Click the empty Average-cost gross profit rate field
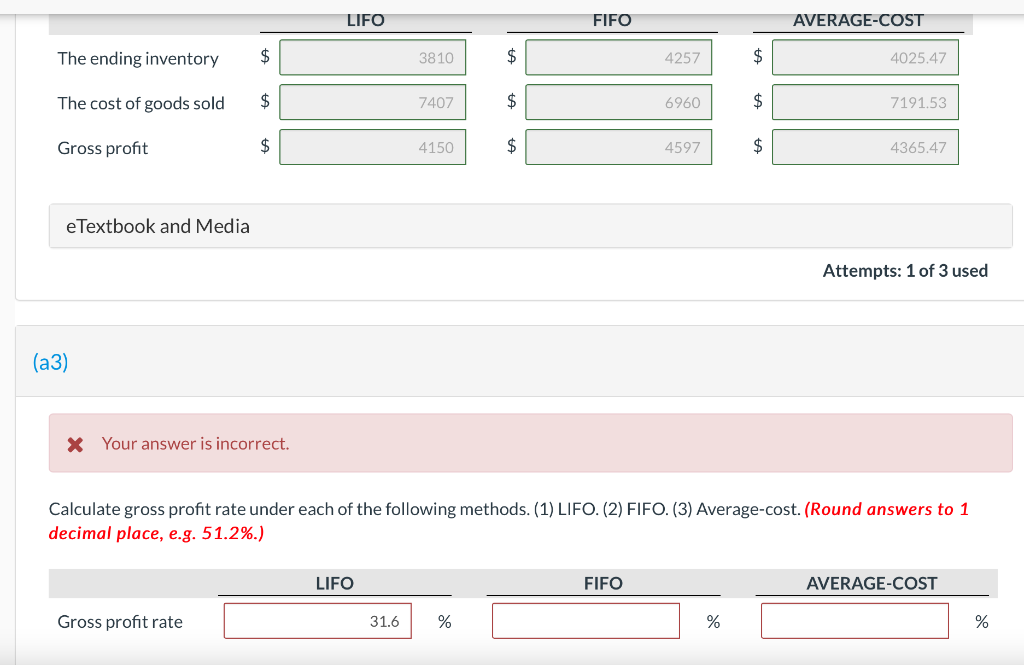1024x665 pixels. [854, 620]
